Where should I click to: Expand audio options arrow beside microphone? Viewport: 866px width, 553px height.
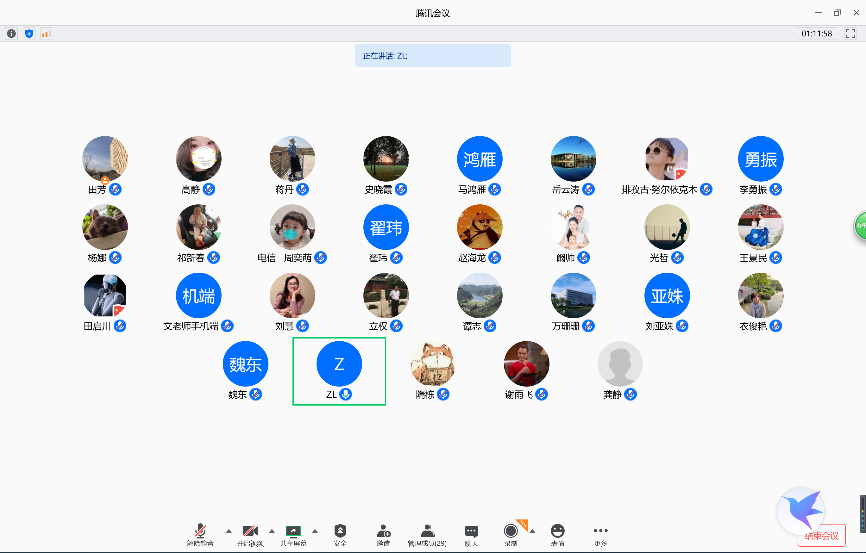[227, 531]
